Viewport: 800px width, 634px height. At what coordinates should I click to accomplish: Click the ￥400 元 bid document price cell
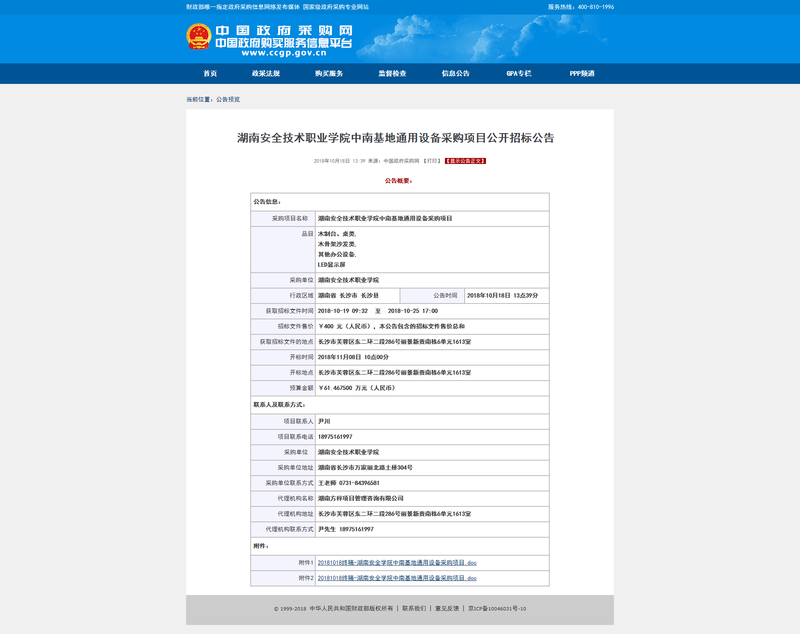[x=432, y=326]
